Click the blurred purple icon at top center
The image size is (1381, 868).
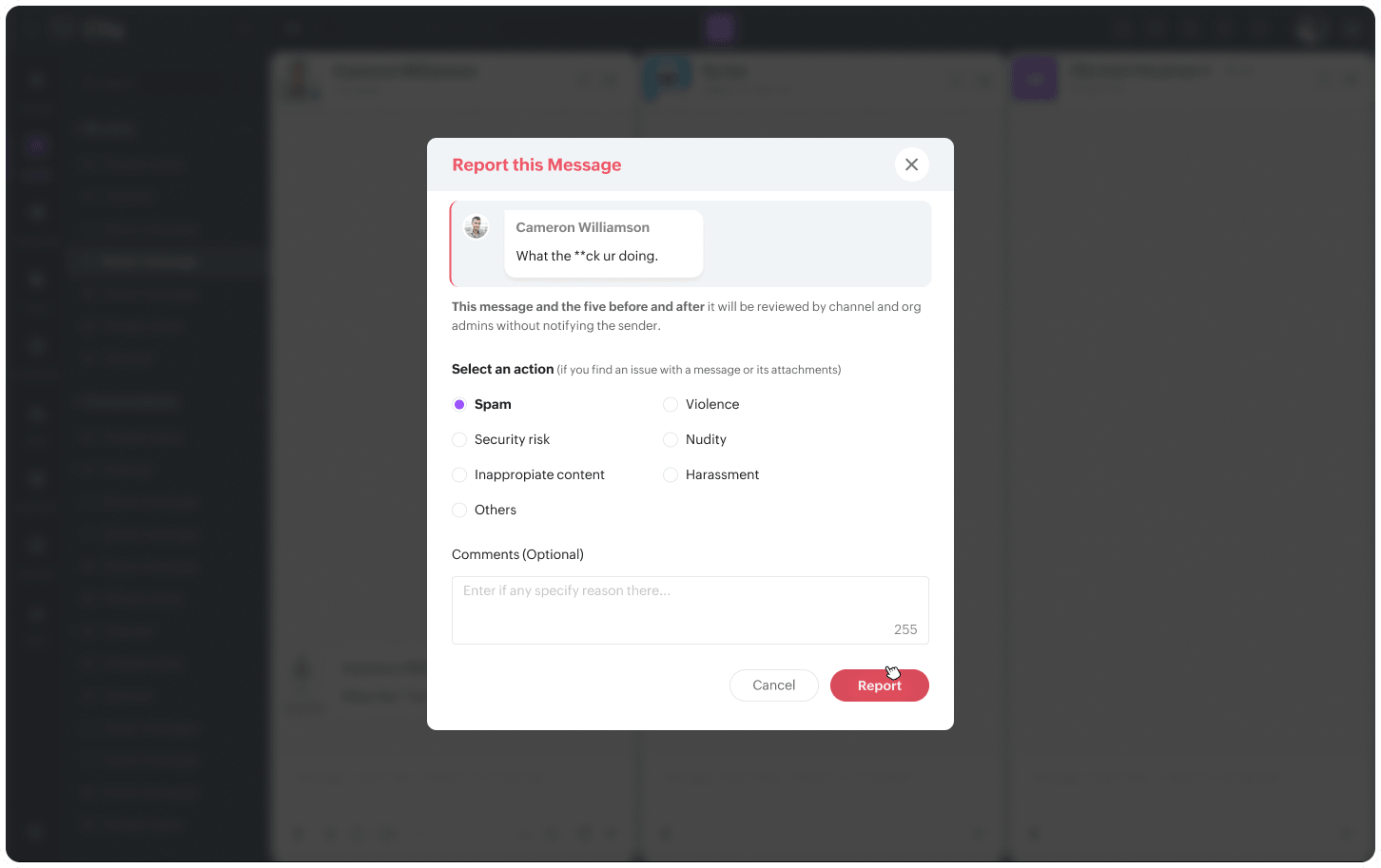pos(721,29)
